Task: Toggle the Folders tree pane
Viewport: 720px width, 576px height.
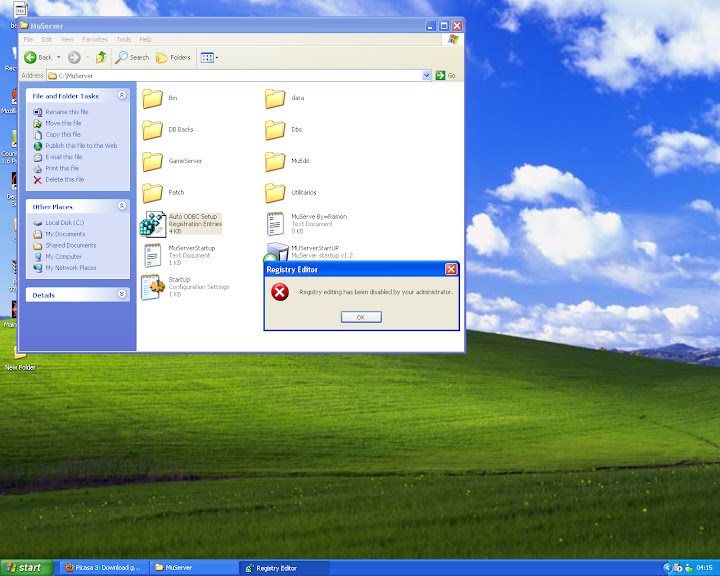Action: coord(173,58)
